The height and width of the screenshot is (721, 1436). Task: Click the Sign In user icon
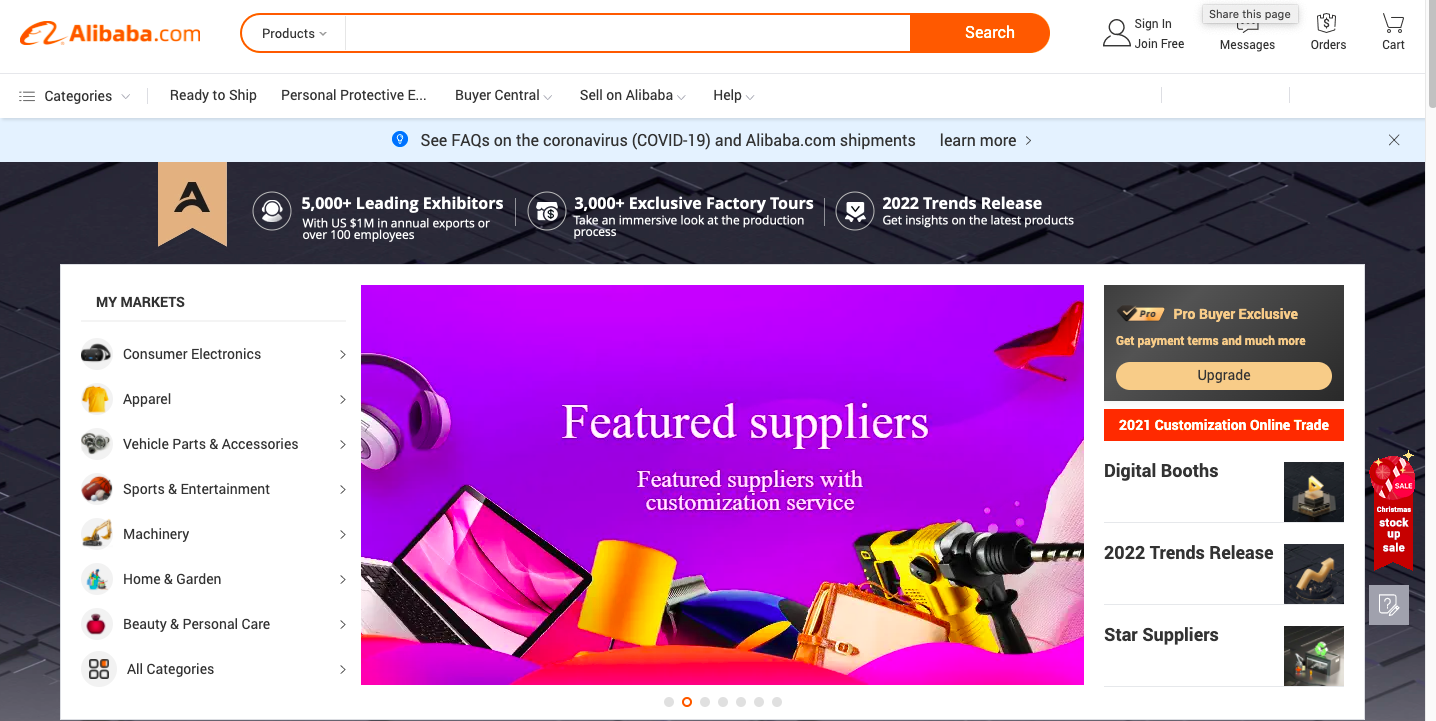click(x=1116, y=33)
